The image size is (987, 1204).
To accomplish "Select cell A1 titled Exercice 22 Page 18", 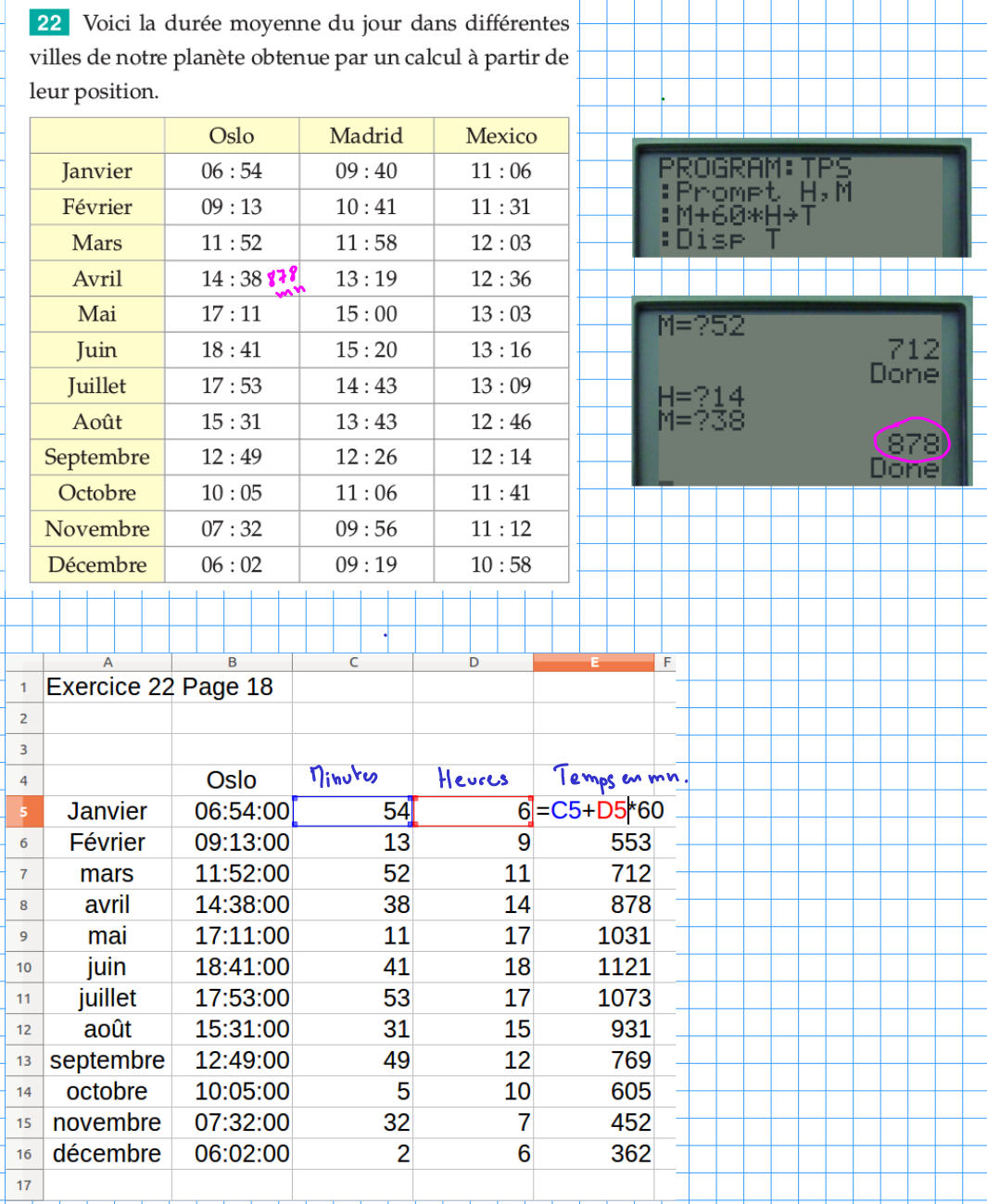I will [x=159, y=688].
